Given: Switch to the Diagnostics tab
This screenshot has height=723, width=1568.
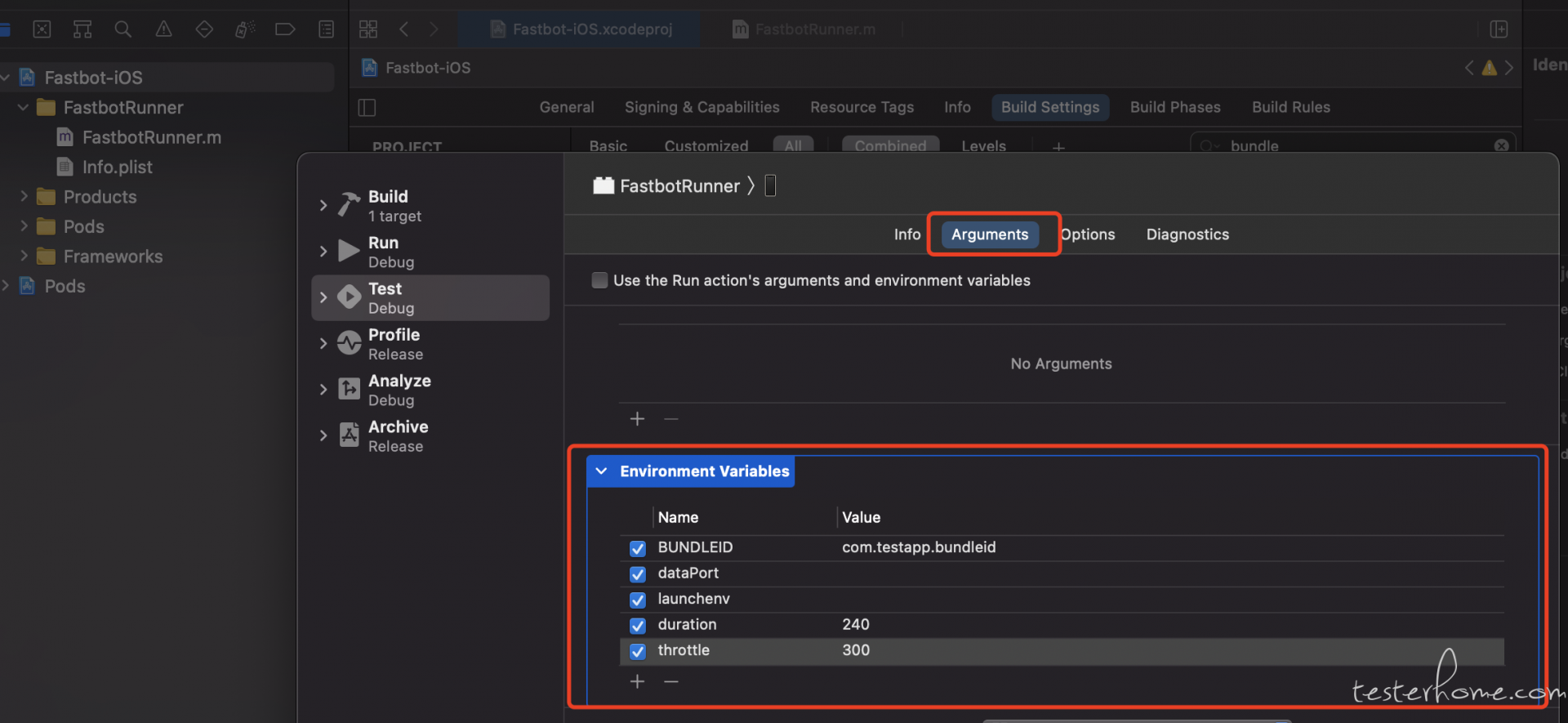Looking at the screenshot, I should tap(1187, 234).
